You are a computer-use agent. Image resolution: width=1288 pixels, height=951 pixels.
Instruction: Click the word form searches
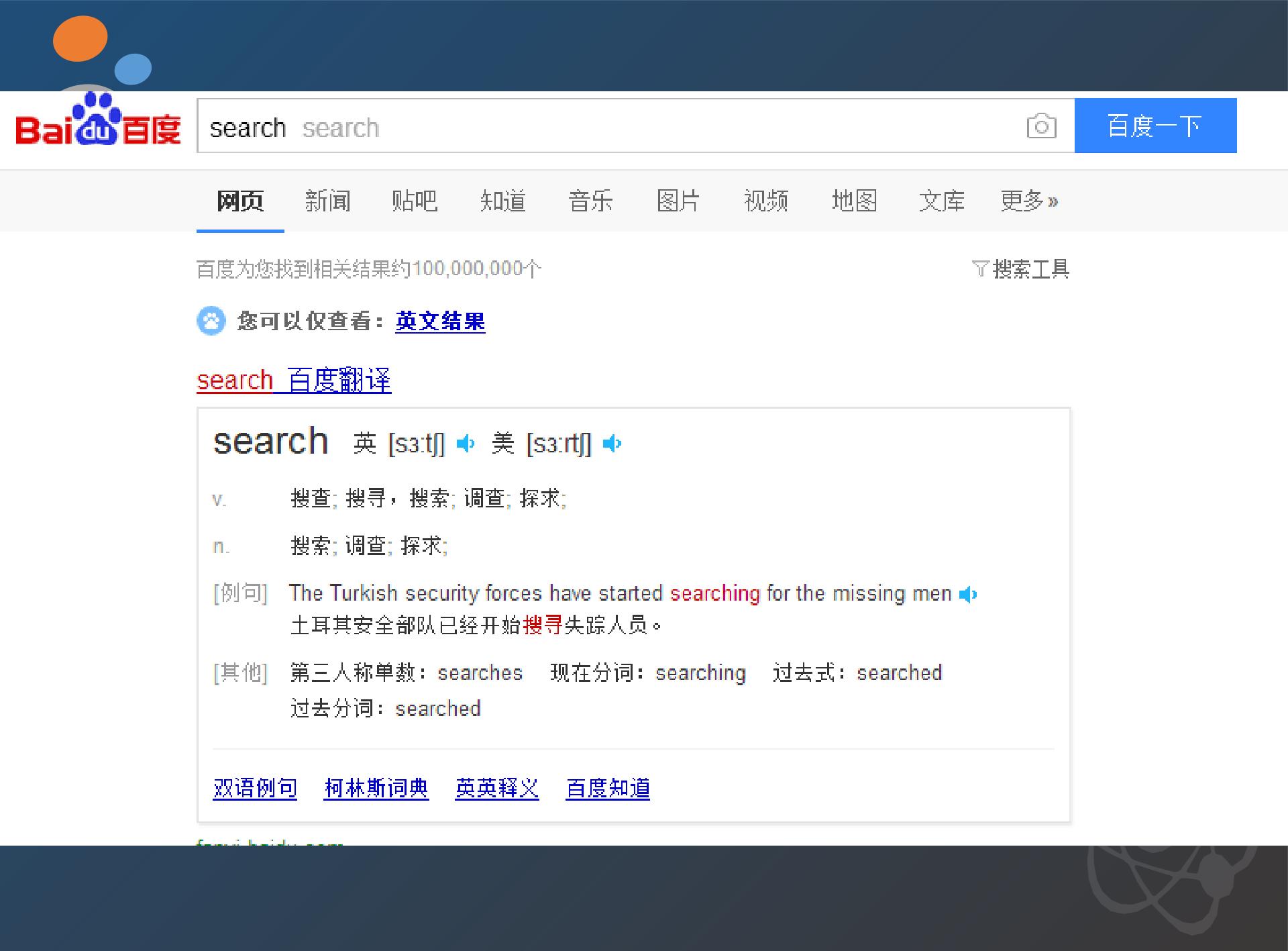point(480,672)
